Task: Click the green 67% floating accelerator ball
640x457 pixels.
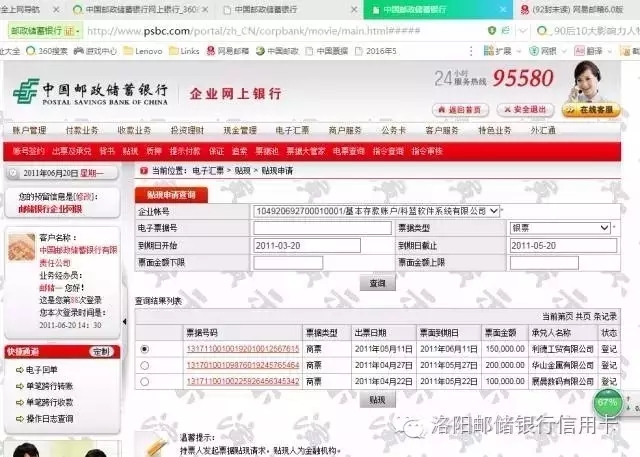Action: point(607,403)
